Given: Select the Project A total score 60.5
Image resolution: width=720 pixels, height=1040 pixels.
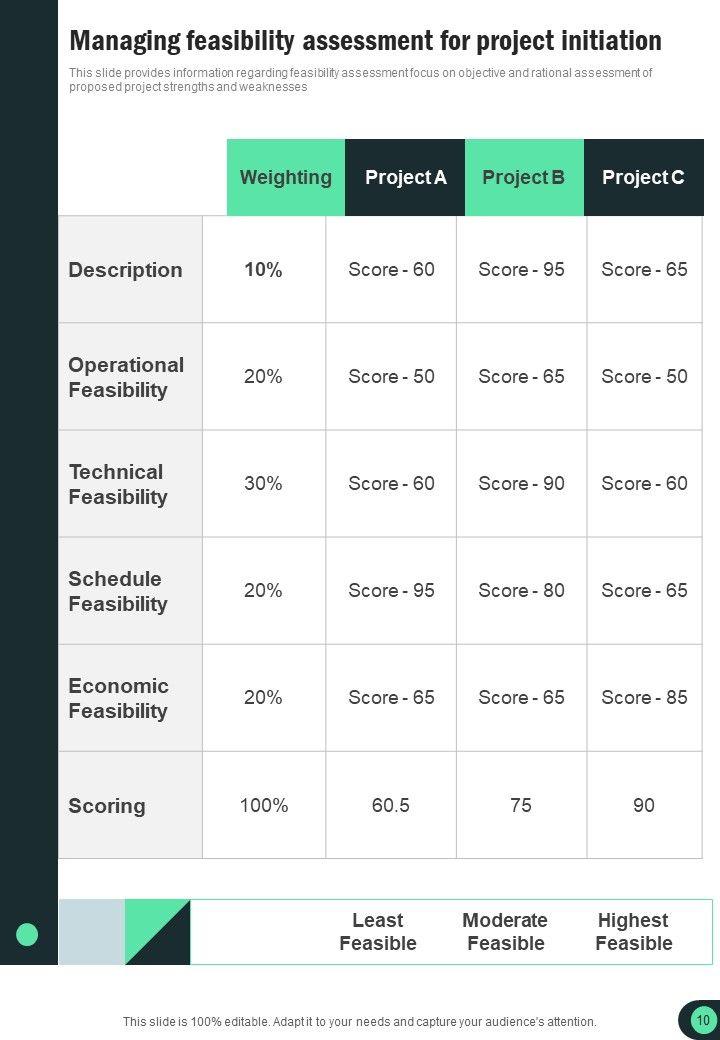Looking at the screenshot, I should (x=391, y=805).
